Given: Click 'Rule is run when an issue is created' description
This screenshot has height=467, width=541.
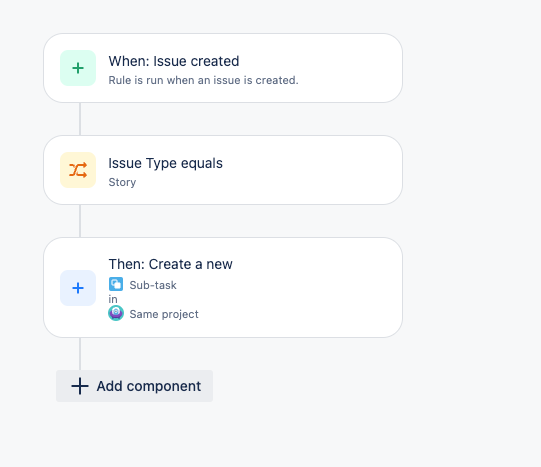Looking at the screenshot, I should [203, 80].
